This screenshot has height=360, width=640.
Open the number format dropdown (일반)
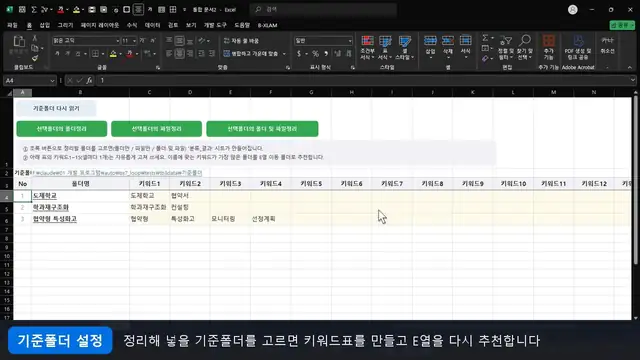point(350,41)
